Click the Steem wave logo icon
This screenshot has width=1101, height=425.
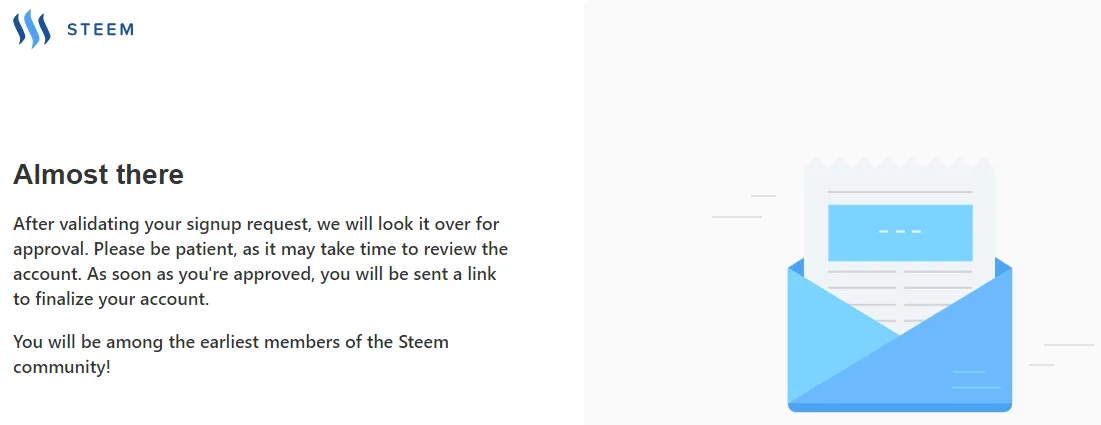(x=32, y=29)
